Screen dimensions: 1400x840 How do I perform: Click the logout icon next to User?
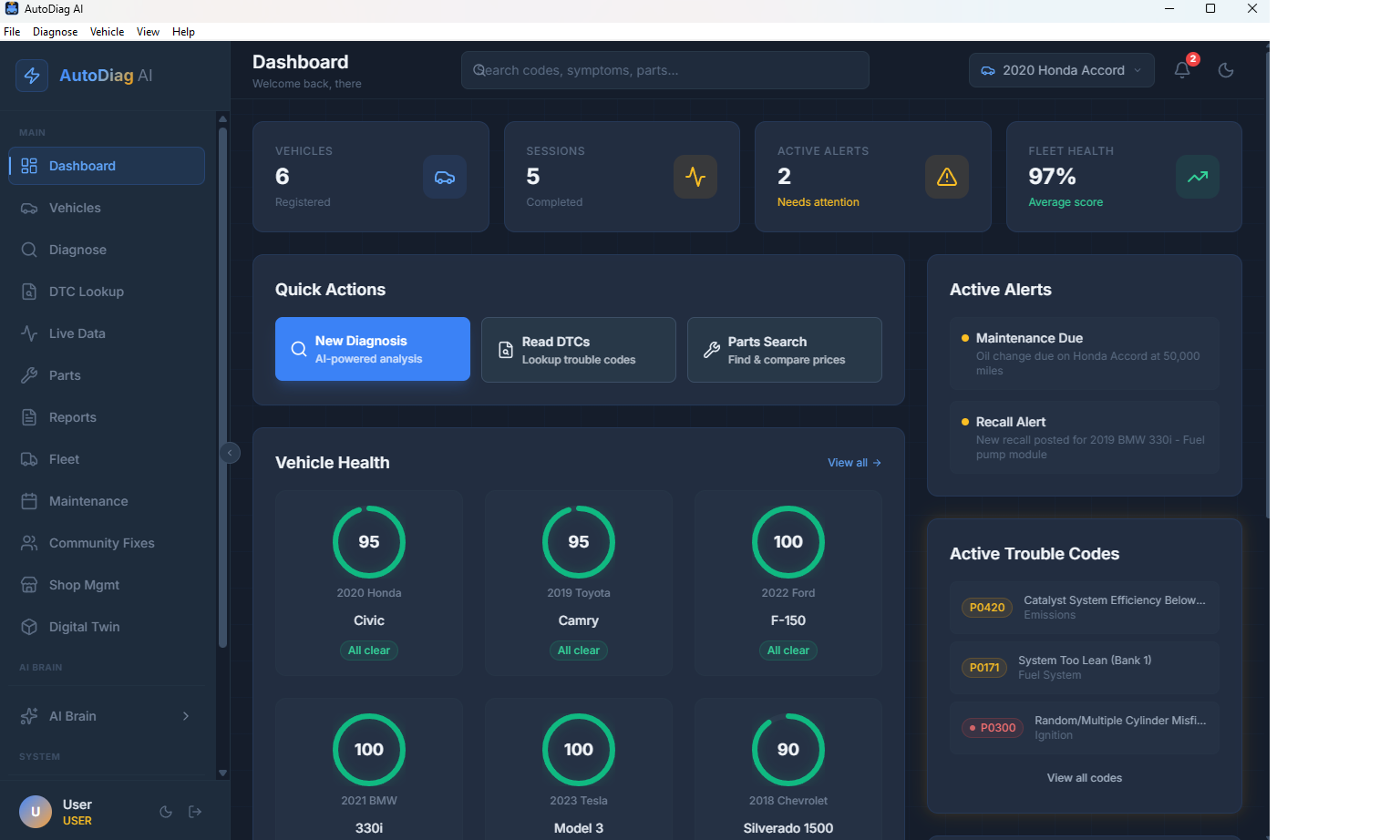[x=195, y=812]
